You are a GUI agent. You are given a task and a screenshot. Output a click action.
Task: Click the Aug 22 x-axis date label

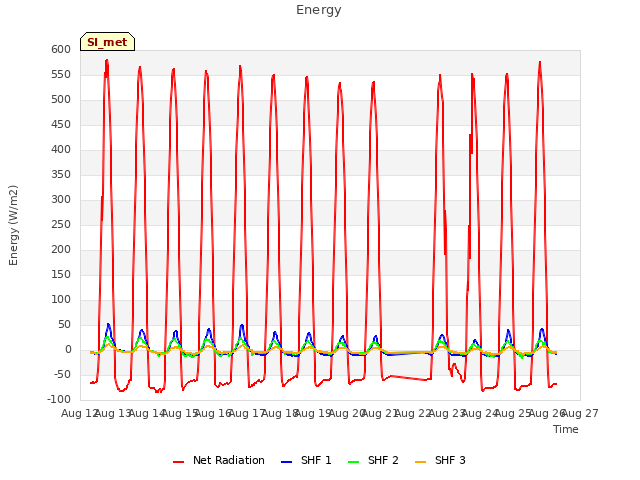413,413
